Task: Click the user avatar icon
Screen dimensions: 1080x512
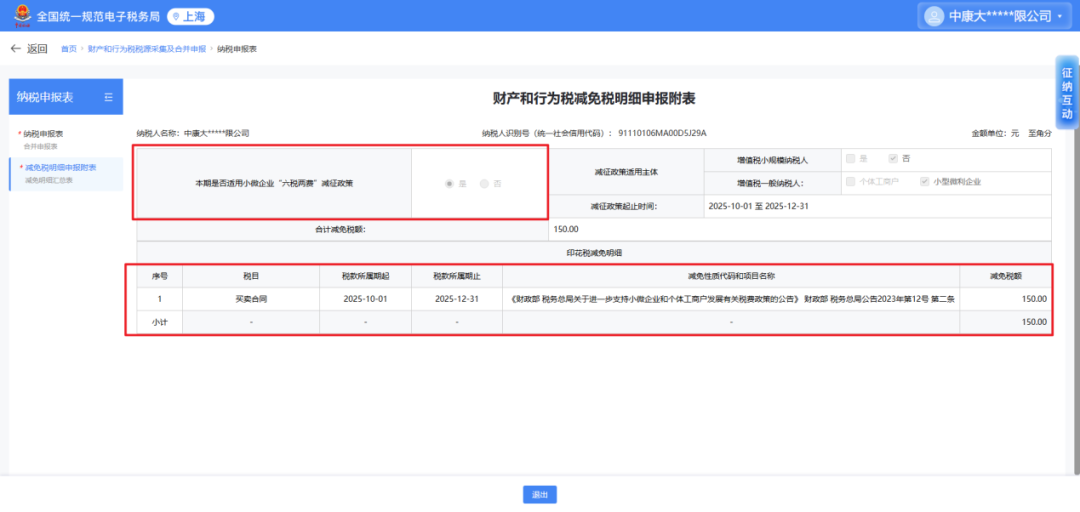Action: click(933, 17)
